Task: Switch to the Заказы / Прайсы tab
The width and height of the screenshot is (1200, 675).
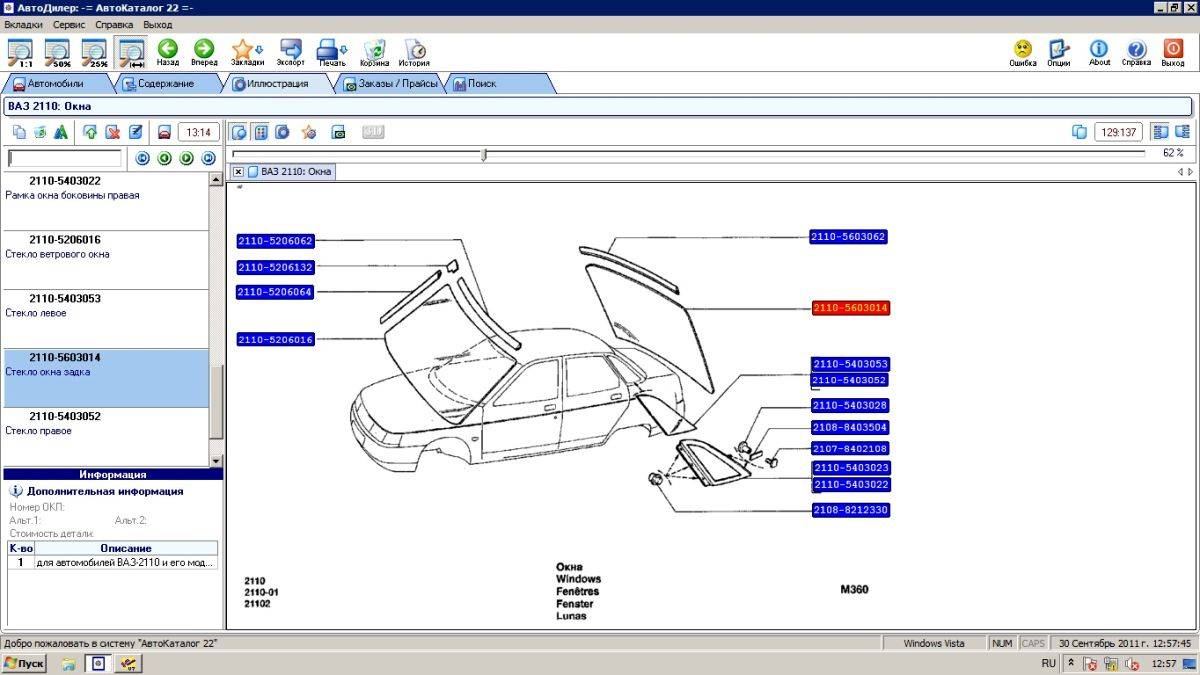Action: (390, 84)
